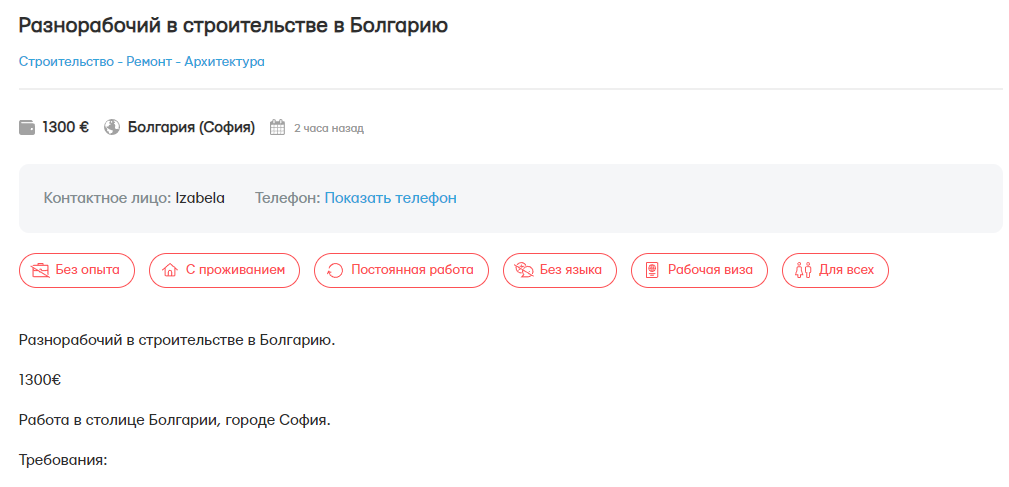Click the 'Работа в столице Болгарии' sentence

174,420
